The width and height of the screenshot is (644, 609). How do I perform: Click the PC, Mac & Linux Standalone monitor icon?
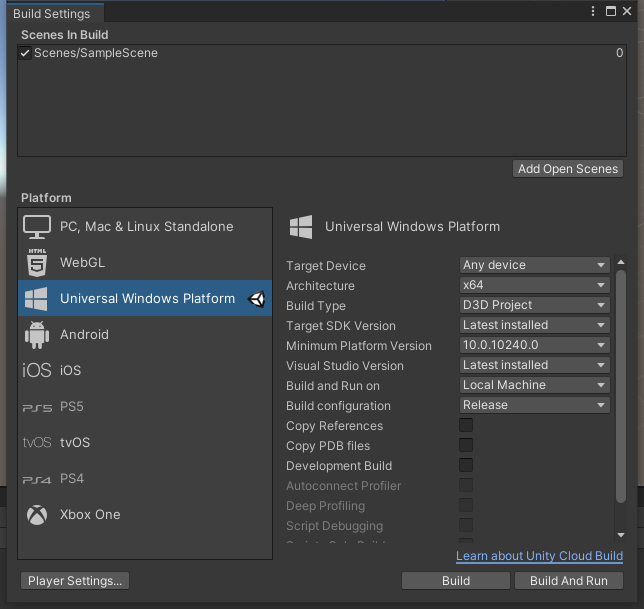coord(37,227)
